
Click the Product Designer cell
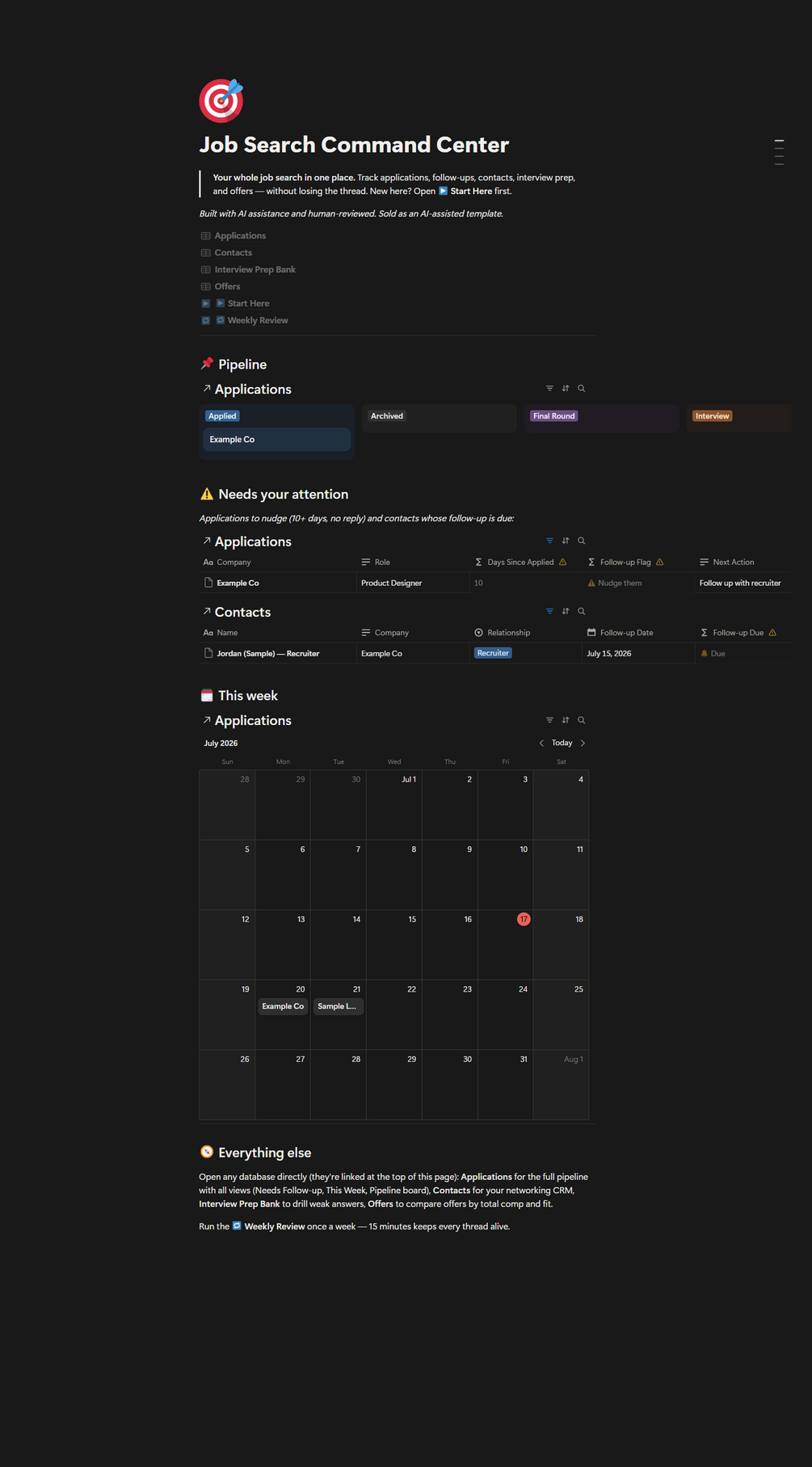[413, 584]
